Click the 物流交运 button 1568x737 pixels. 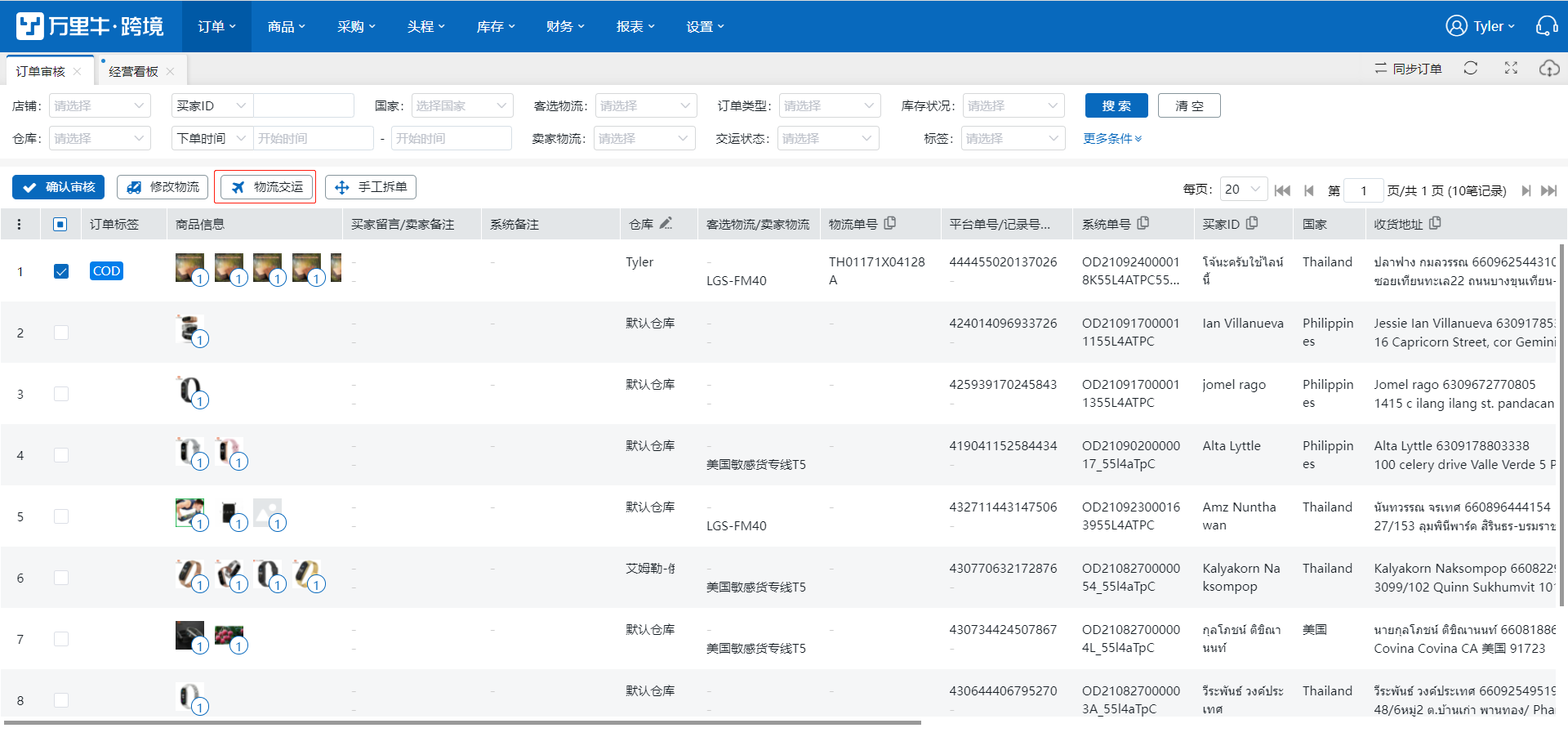266,187
